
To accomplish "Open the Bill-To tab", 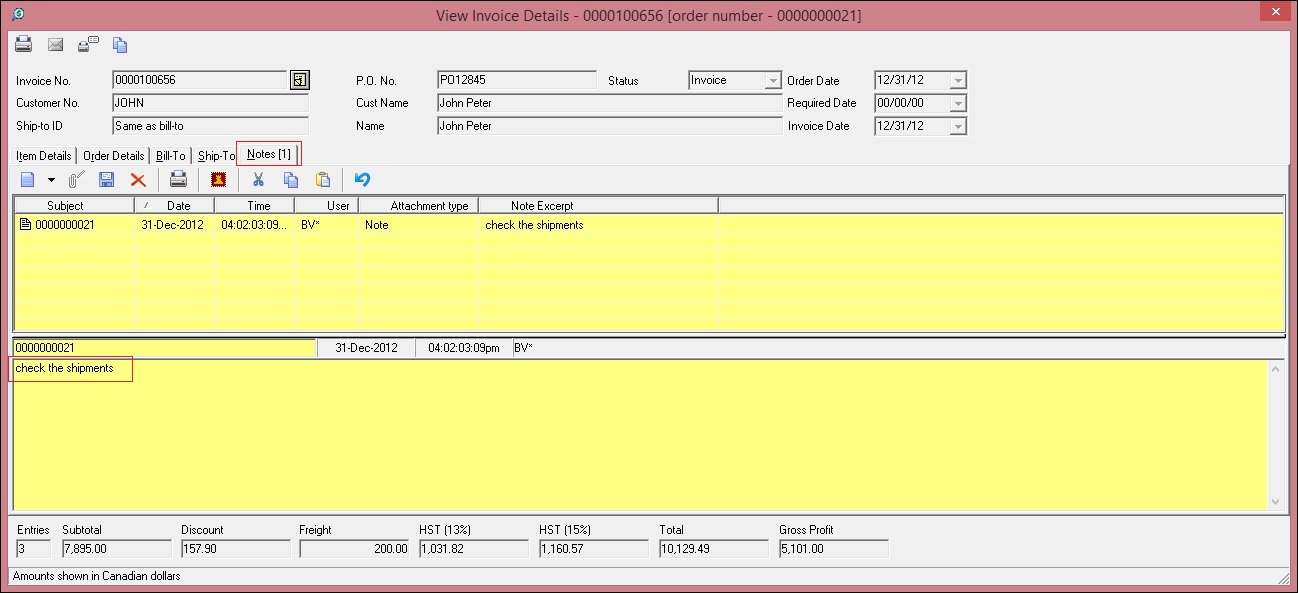I will [x=170, y=156].
